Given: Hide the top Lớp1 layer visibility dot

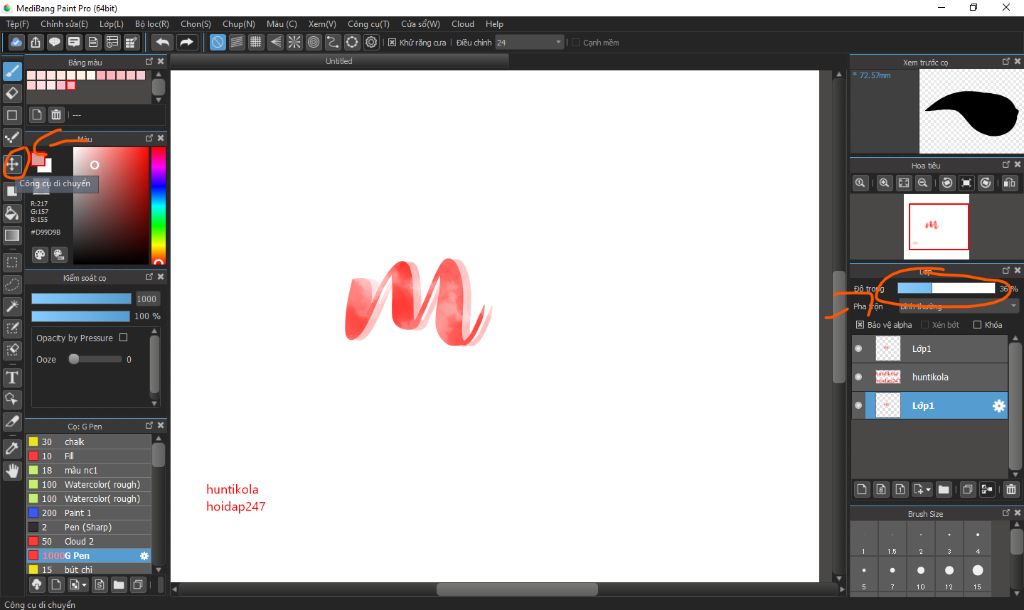Looking at the screenshot, I should click(x=858, y=349).
